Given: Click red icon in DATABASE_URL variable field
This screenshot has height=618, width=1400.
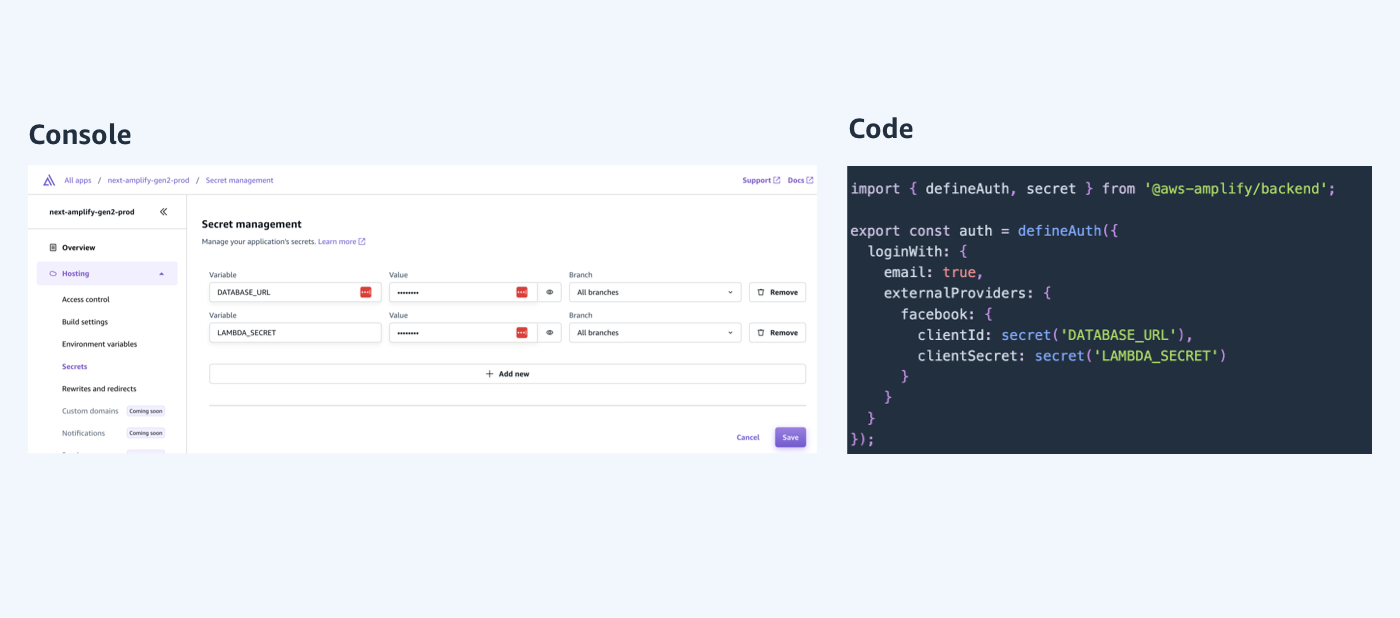Looking at the screenshot, I should click(x=366, y=292).
